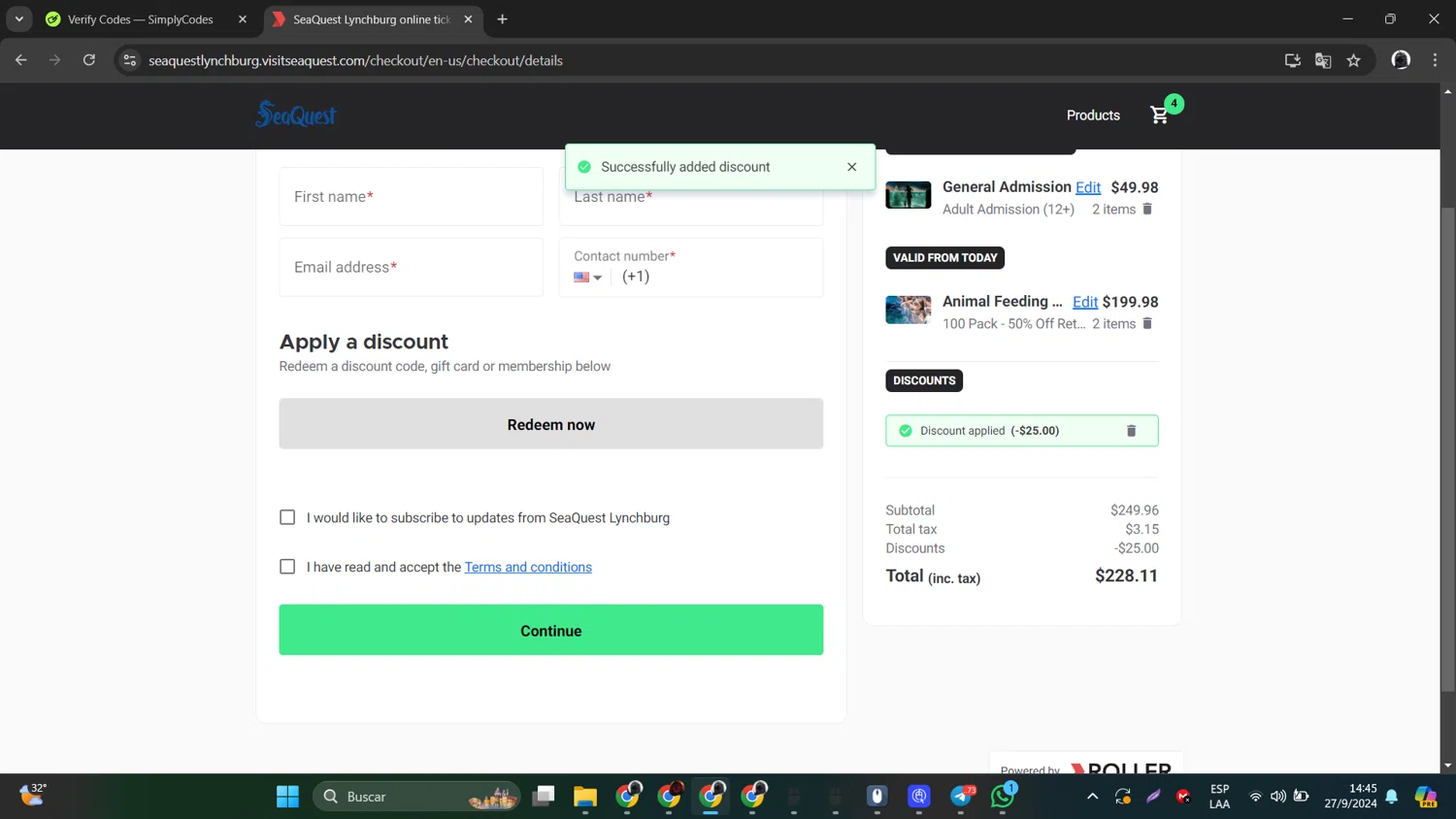Screen dimensions: 1456x819
Task: Go back to previous page
Action: point(21,60)
